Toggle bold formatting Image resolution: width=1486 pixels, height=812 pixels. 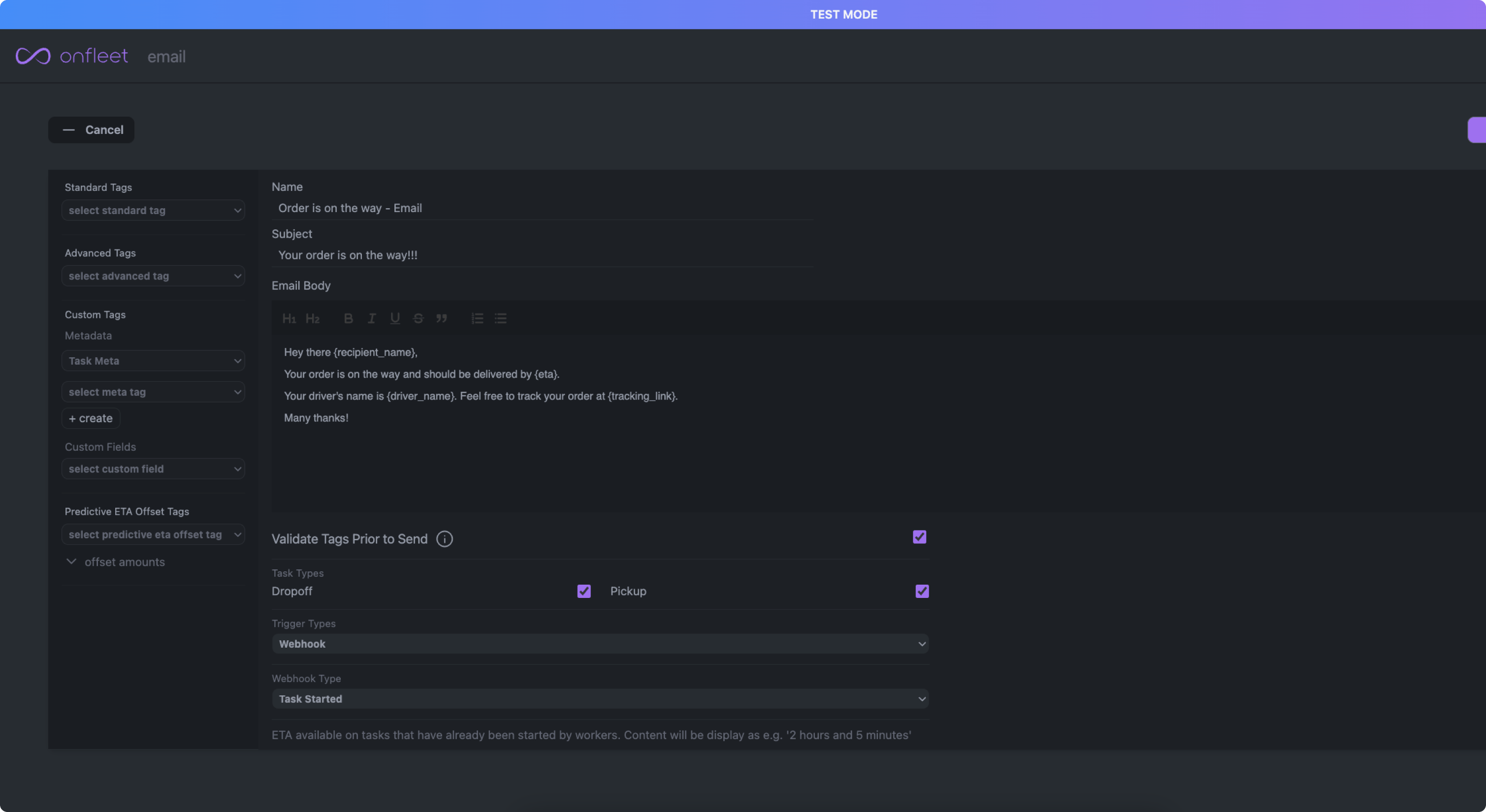[x=348, y=318]
